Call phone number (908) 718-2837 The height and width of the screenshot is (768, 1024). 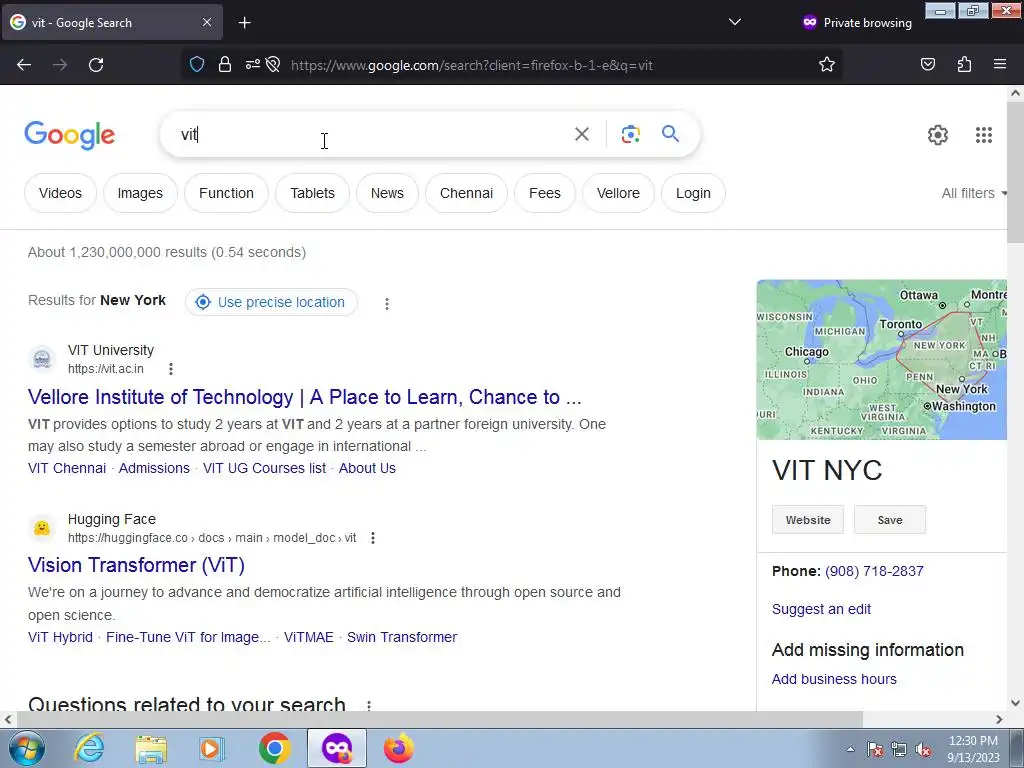pos(874,571)
